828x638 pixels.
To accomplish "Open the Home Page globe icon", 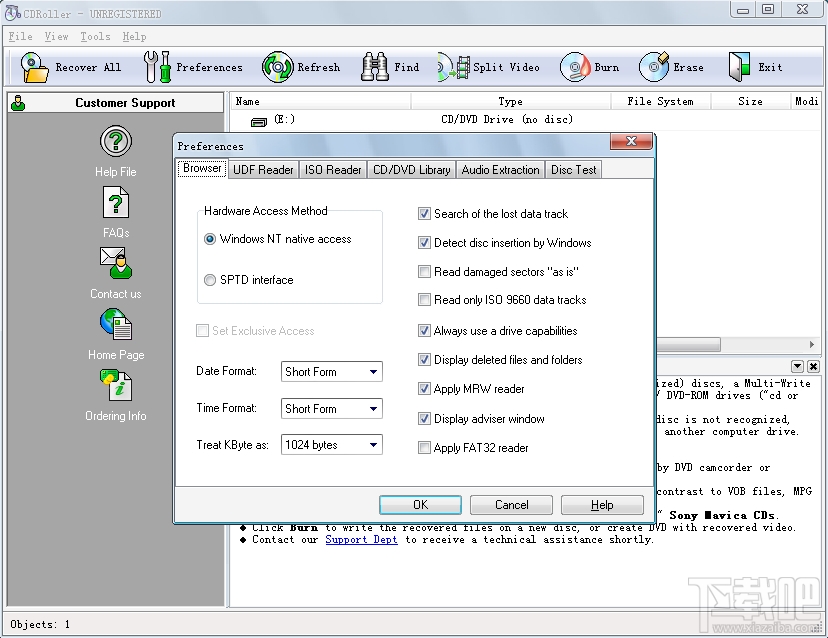I will coord(116,324).
